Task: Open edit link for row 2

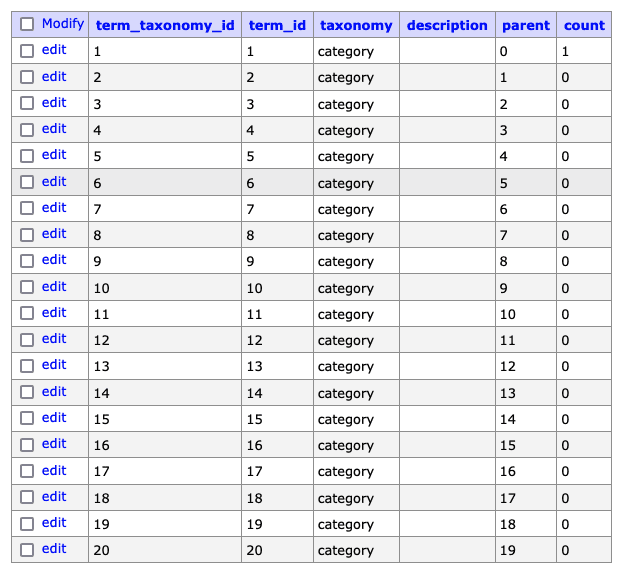Action: (54, 77)
